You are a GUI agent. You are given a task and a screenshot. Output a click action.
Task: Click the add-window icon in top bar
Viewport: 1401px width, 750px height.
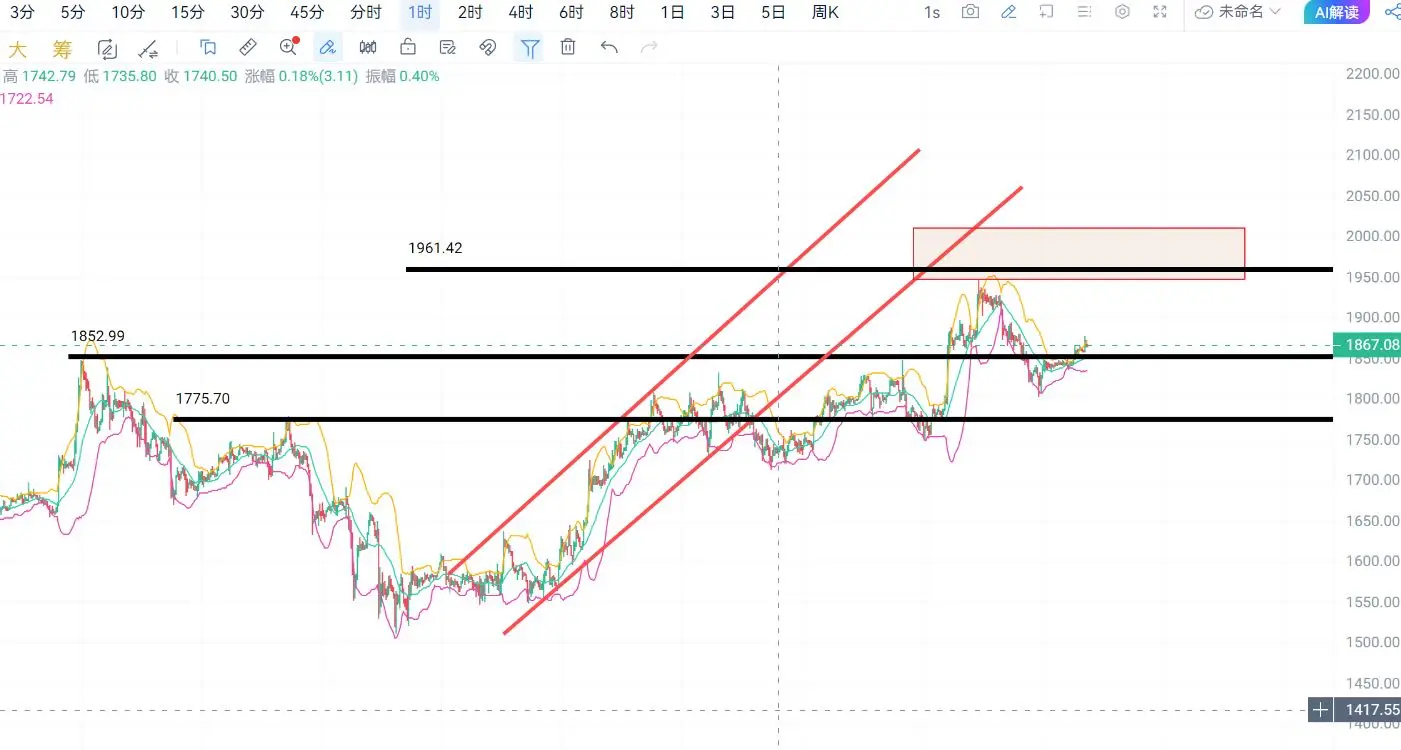[1046, 12]
